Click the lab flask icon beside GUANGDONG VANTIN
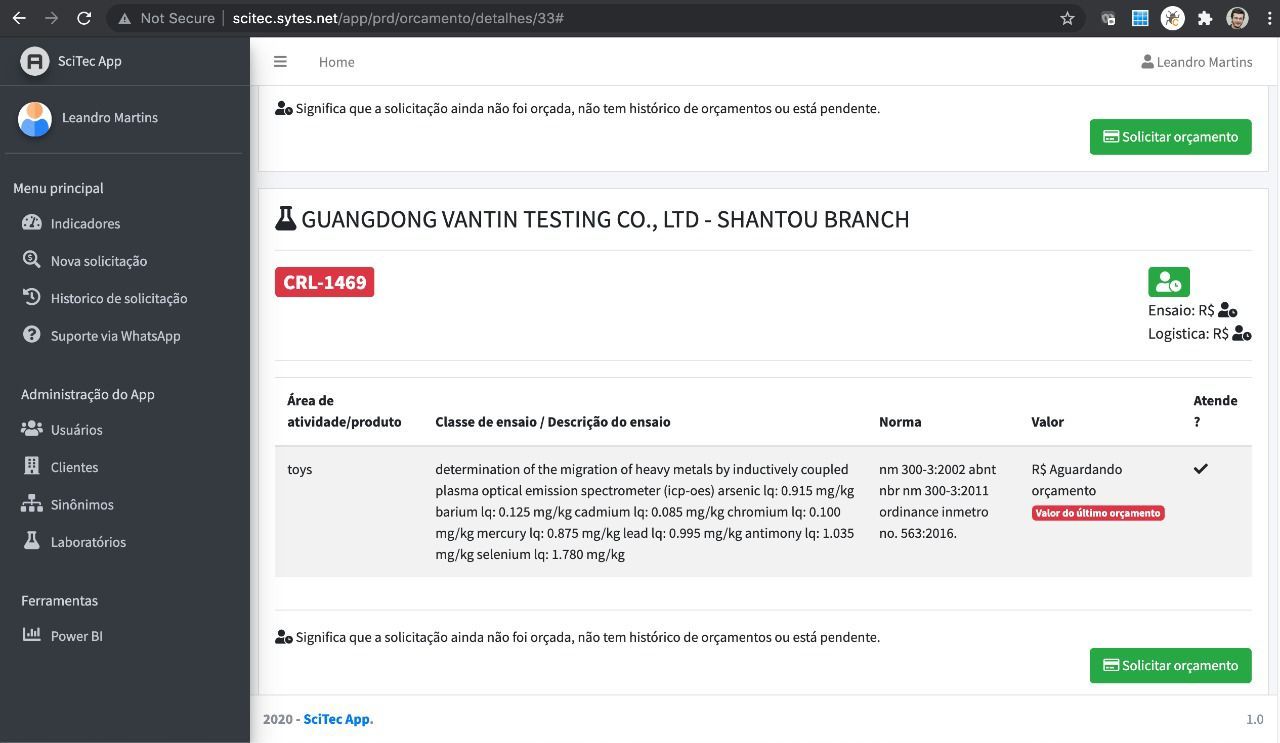The height and width of the screenshot is (743, 1280). coord(286,218)
